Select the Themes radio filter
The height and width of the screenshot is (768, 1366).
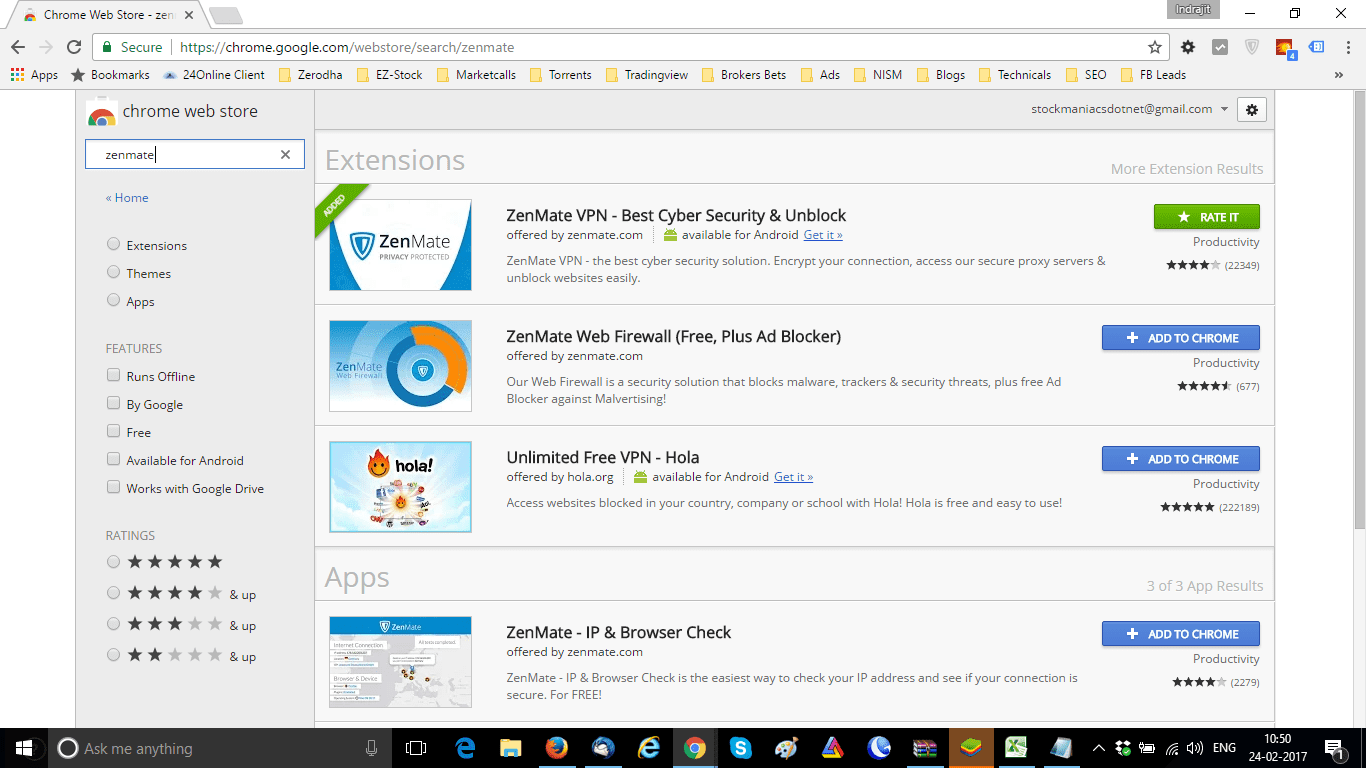114,272
